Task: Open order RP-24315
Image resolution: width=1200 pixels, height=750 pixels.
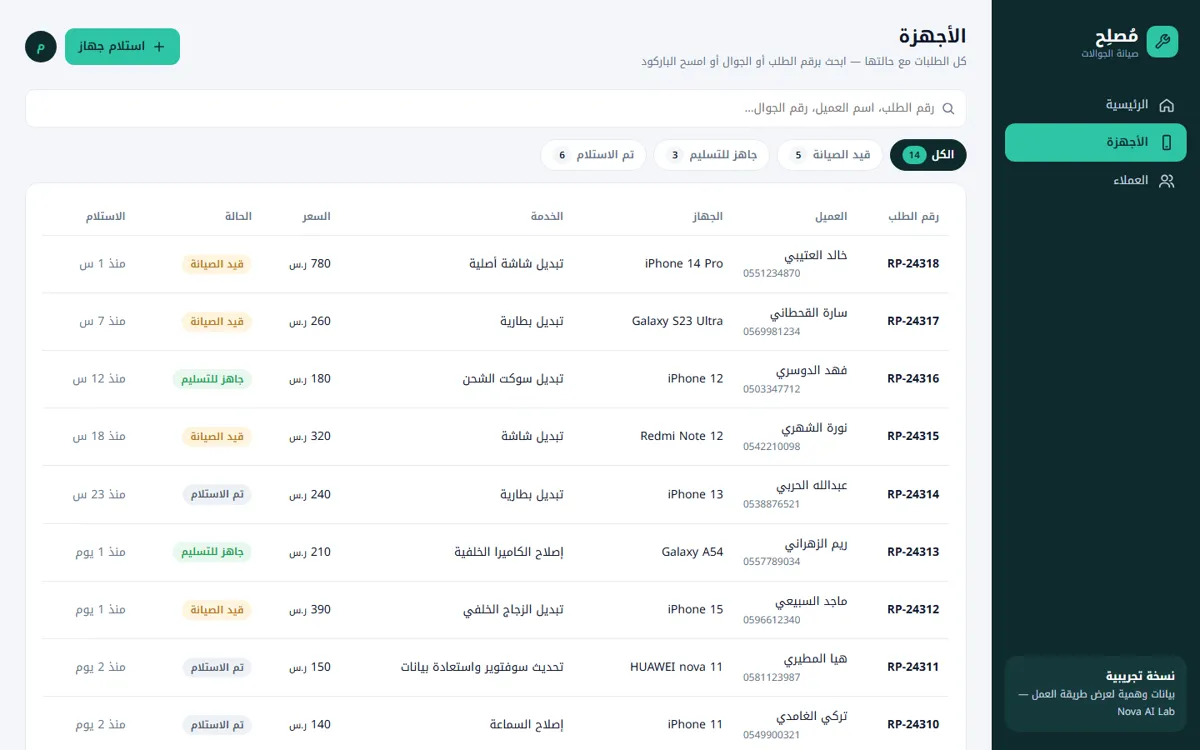Action: [x=913, y=437]
